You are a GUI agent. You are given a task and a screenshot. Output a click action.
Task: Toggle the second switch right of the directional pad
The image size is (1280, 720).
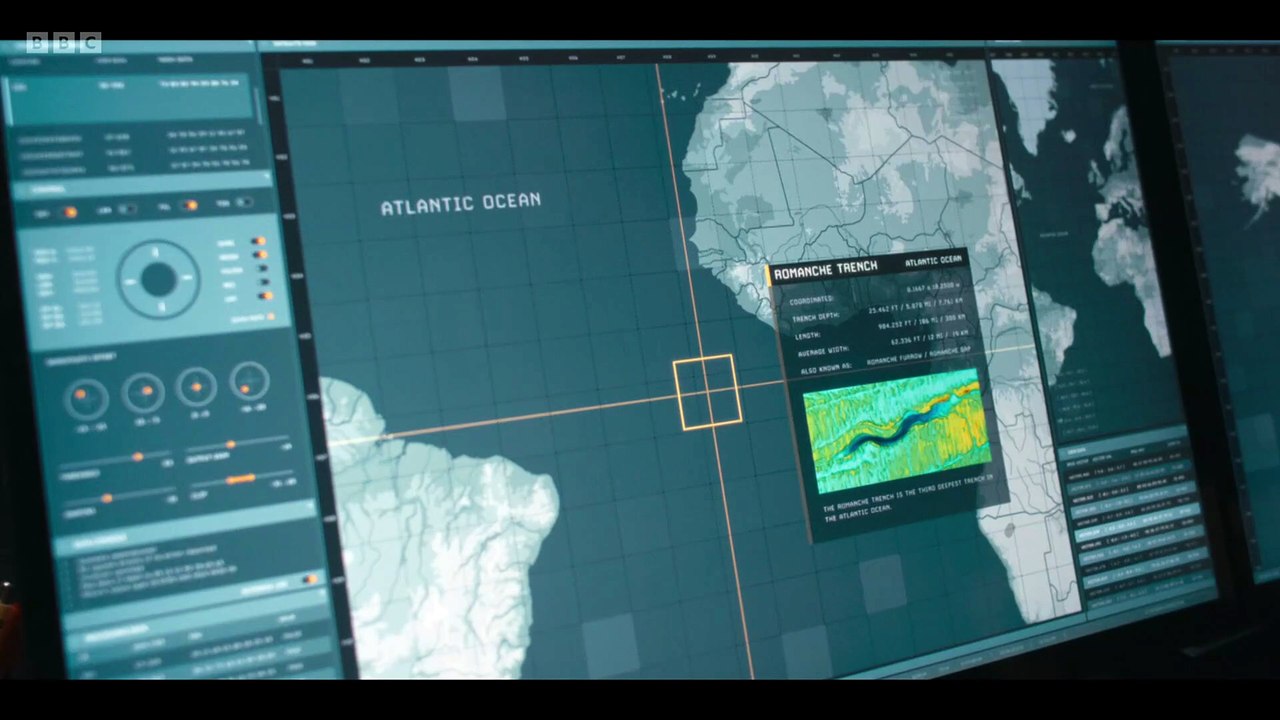click(x=260, y=255)
